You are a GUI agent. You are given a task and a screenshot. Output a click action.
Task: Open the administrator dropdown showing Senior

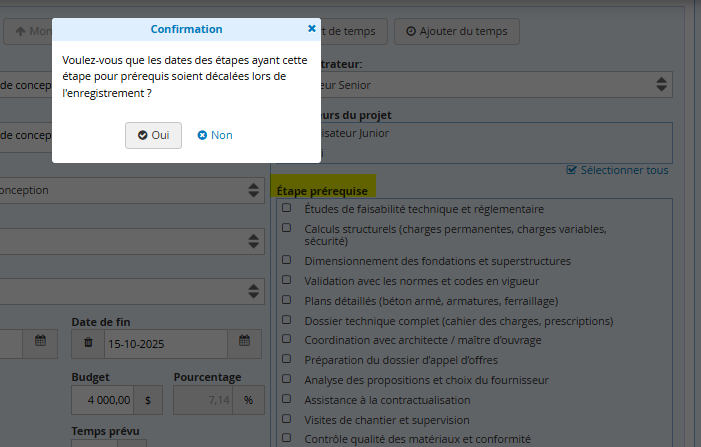click(x=496, y=84)
